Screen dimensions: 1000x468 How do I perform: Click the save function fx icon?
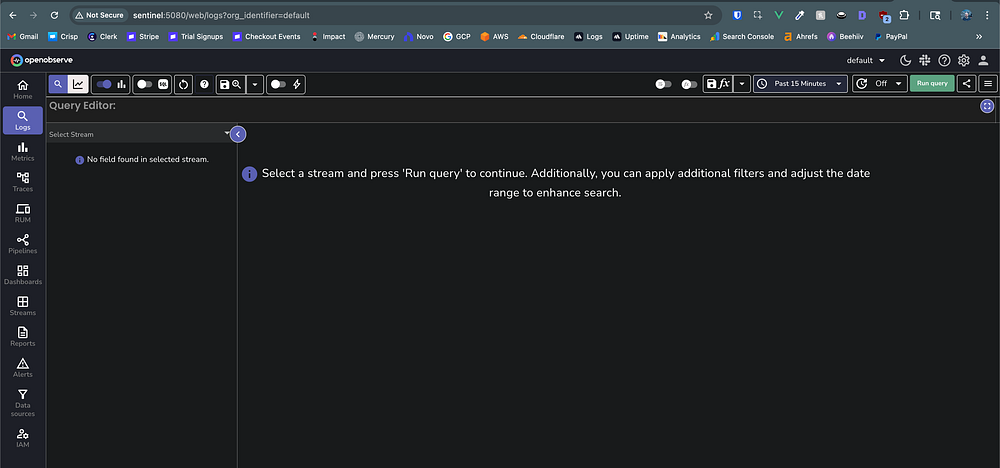(717, 84)
